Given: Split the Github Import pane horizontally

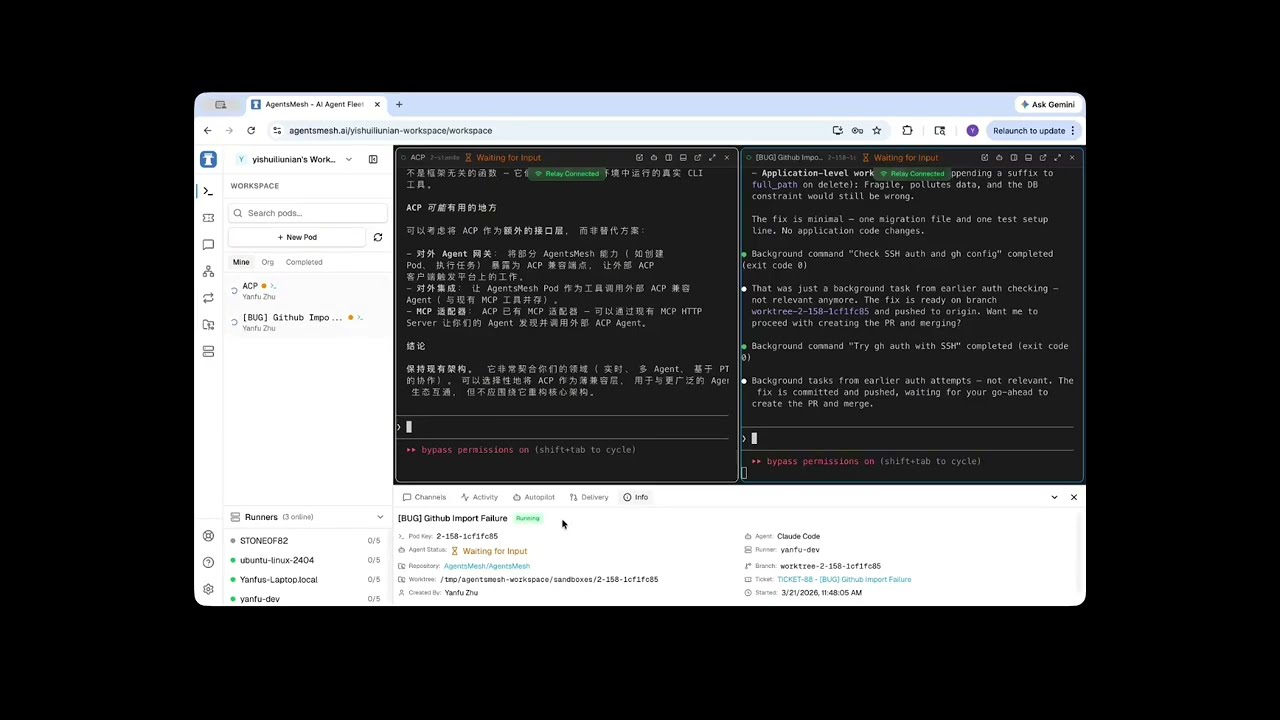Looking at the screenshot, I should tap(1028, 157).
